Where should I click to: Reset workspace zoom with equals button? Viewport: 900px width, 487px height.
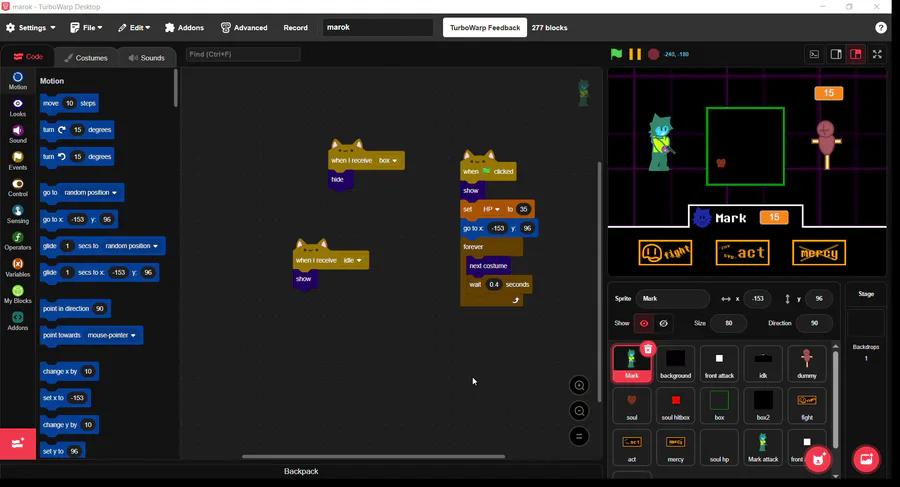(x=579, y=436)
